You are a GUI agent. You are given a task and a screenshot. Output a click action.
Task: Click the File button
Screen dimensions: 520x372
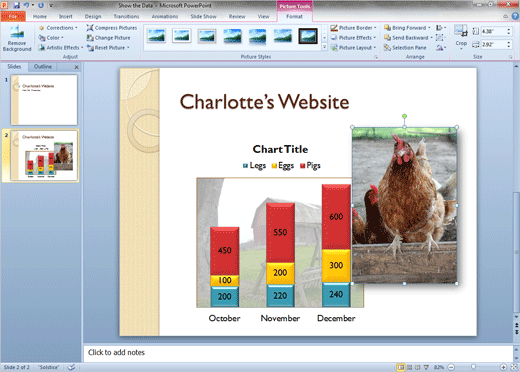point(13,16)
